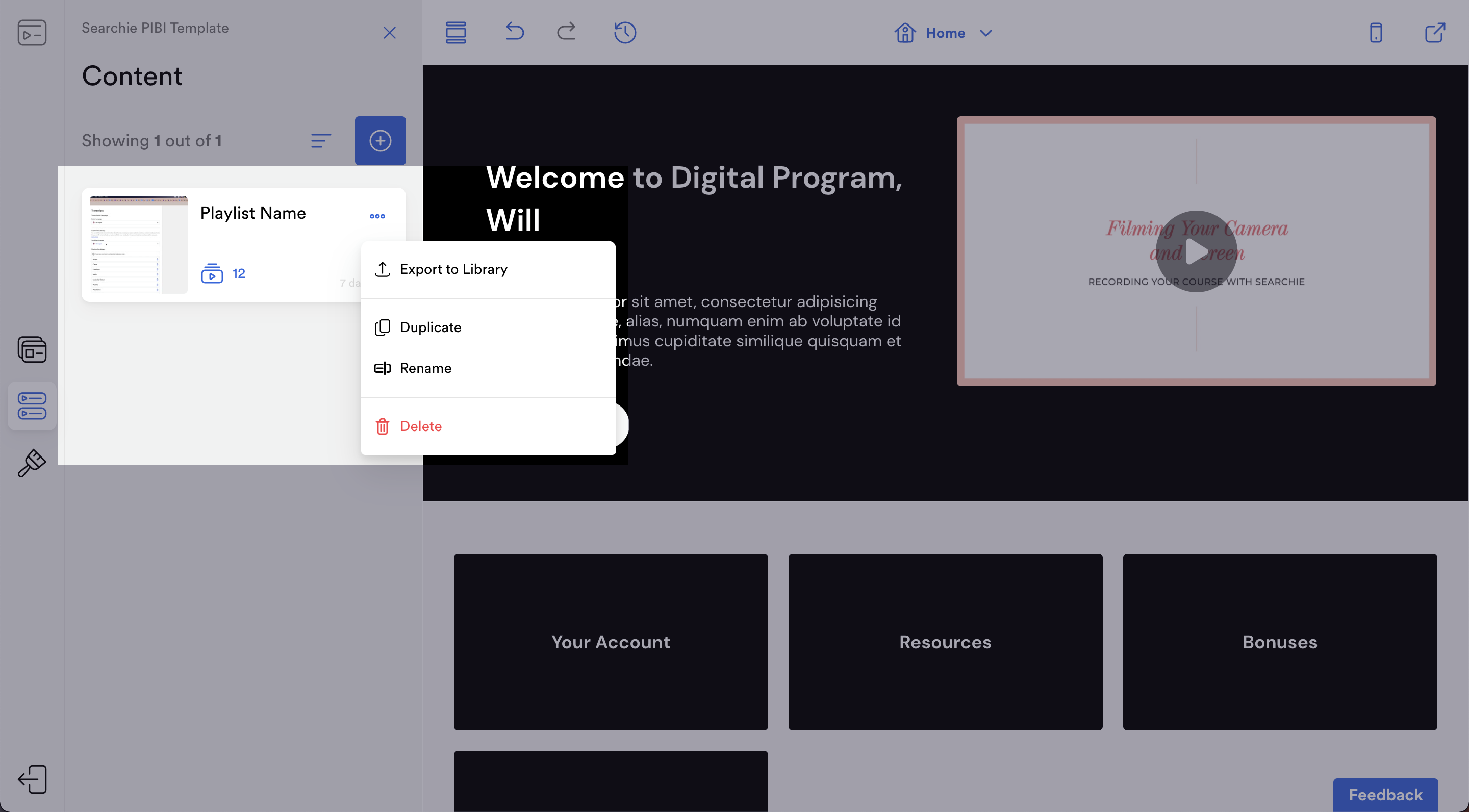Switch to mobile preview icon
This screenshot has width=1469, height=812.
(x=1376, y=33)
